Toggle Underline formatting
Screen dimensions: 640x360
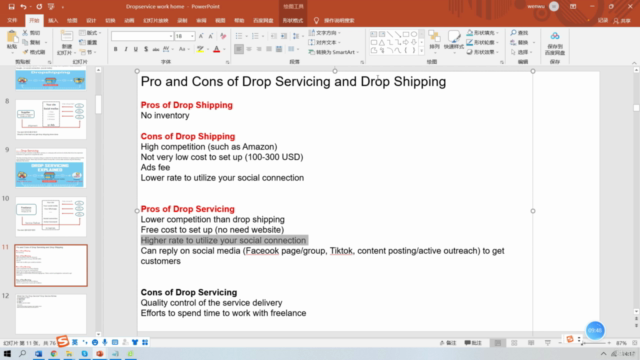coord(136,49)
